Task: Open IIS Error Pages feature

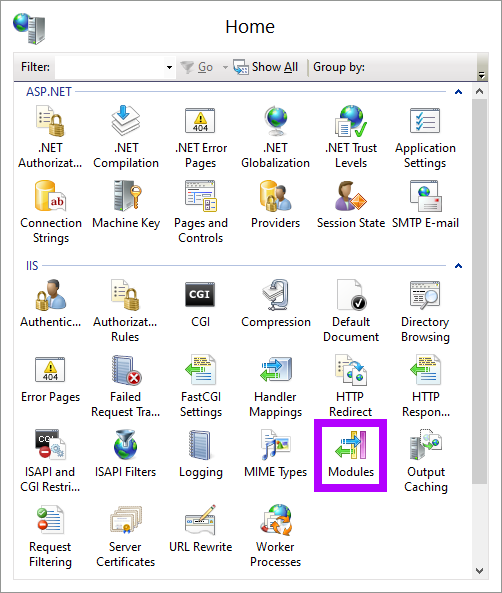Action: (50, 379)
